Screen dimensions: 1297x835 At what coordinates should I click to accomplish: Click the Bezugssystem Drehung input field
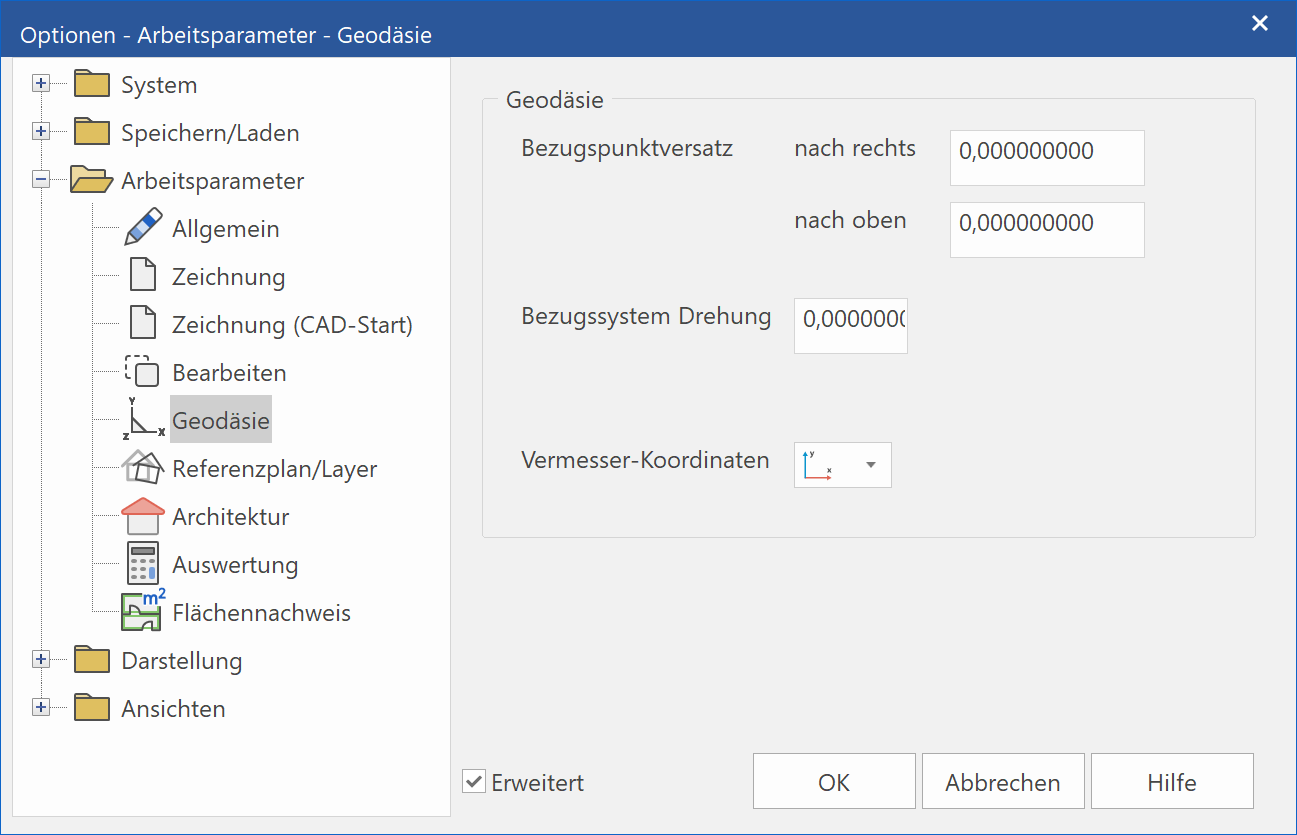(851, 325)
